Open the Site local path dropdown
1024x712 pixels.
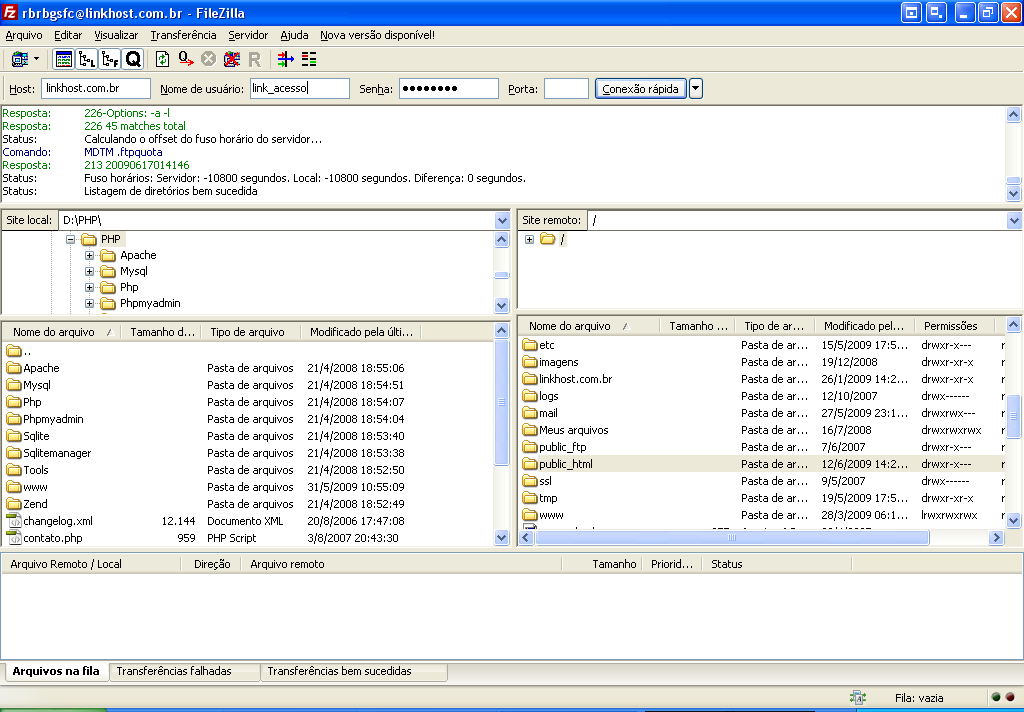[x=502, y=220]
